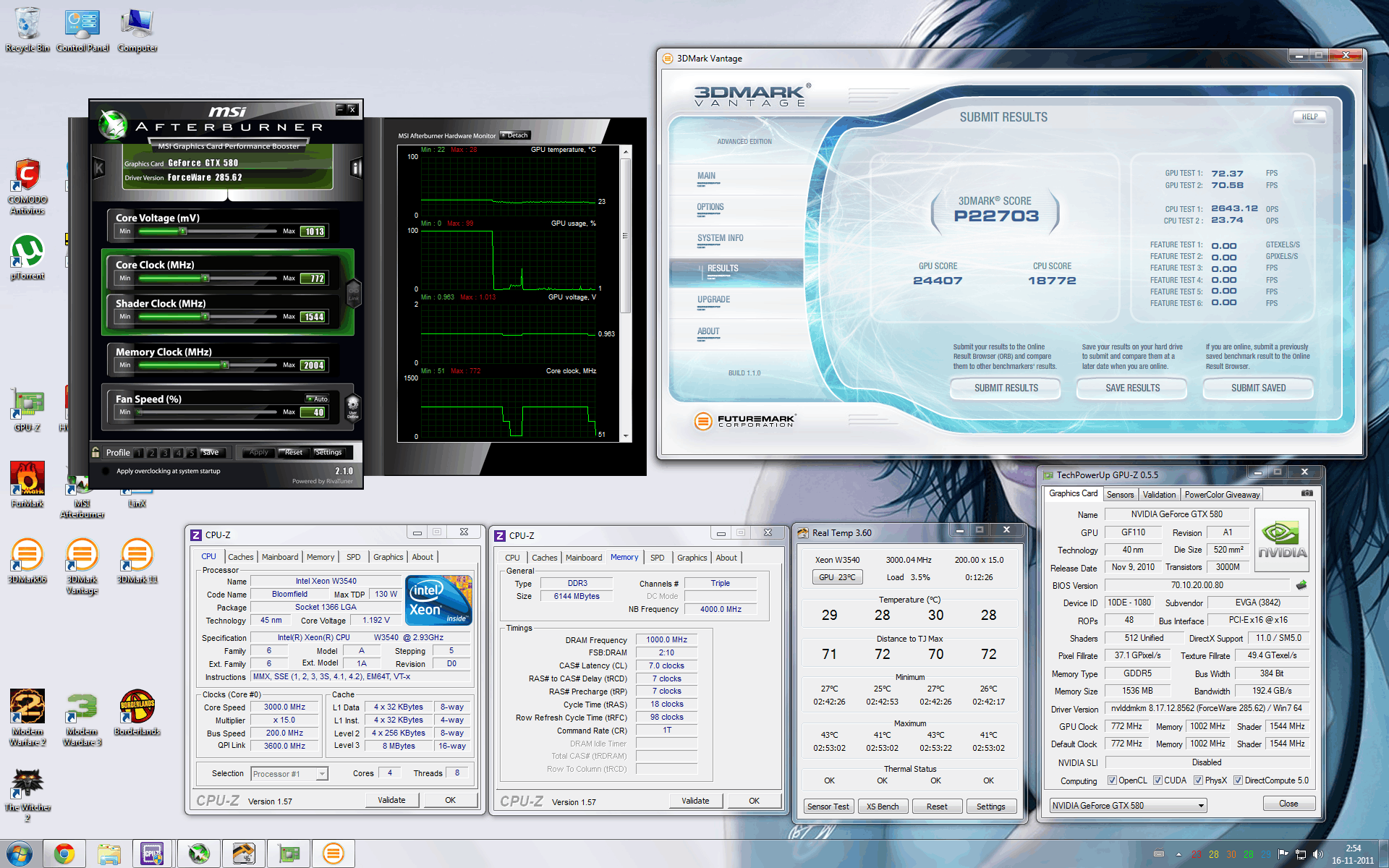Open the CPU-Z Processor #1 selection dropdown
Screen dimensions: 1389x868
(x=322, y=774)
